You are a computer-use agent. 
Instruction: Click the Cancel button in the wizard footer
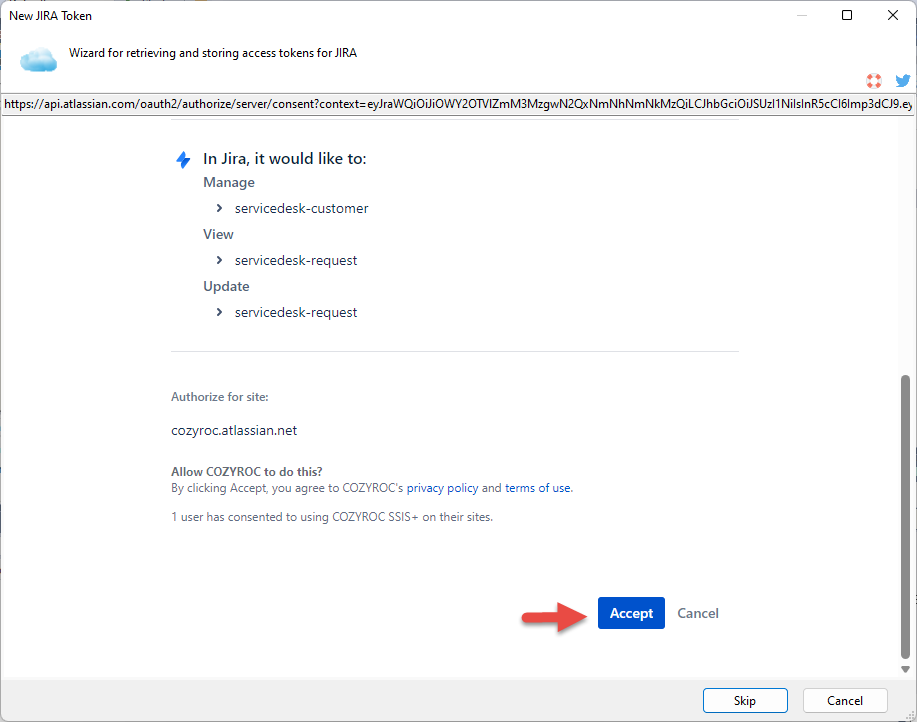pyautogui.click(x=845, y=700)
